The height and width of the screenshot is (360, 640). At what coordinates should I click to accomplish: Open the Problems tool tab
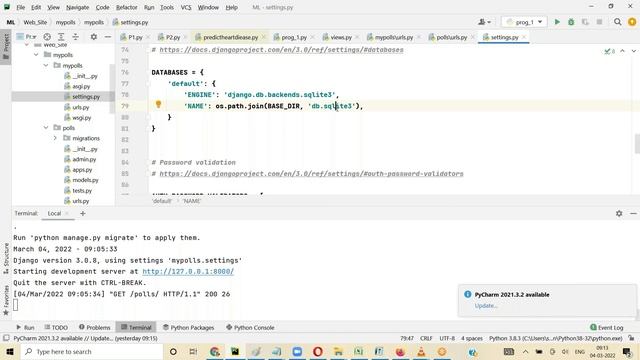(95, 327)
